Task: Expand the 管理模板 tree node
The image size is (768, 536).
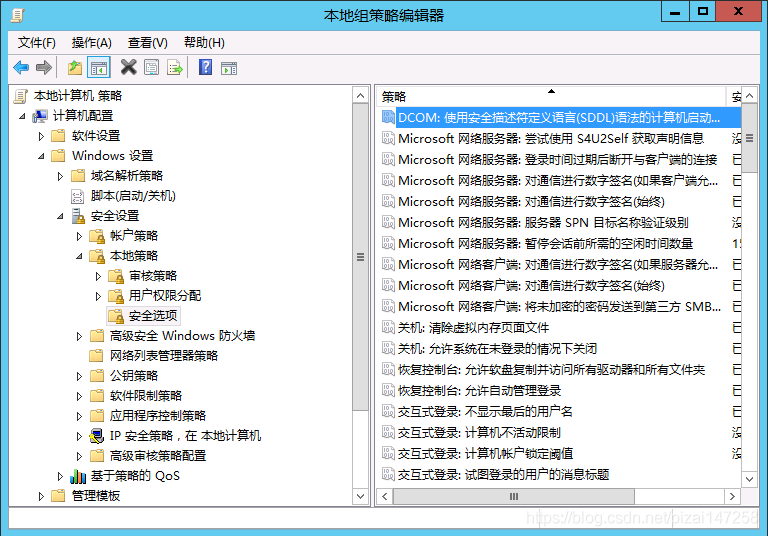Action: click(x=41, y=496)
